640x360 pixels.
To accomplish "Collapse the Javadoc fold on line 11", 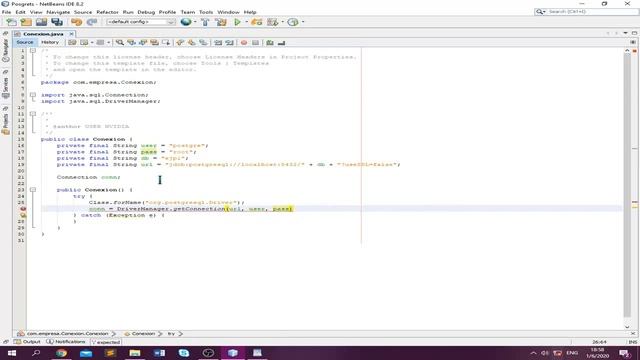I will pos(33,114).
